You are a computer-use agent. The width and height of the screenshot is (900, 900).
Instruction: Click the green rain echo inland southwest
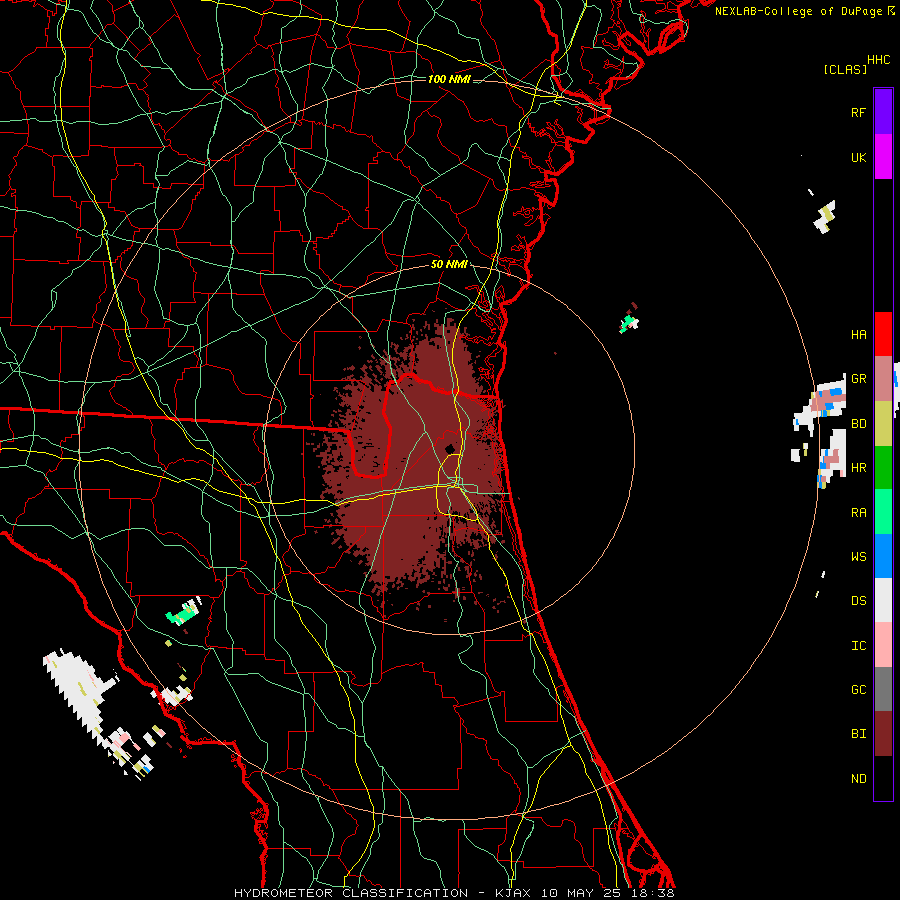click(x=183, y=614)
